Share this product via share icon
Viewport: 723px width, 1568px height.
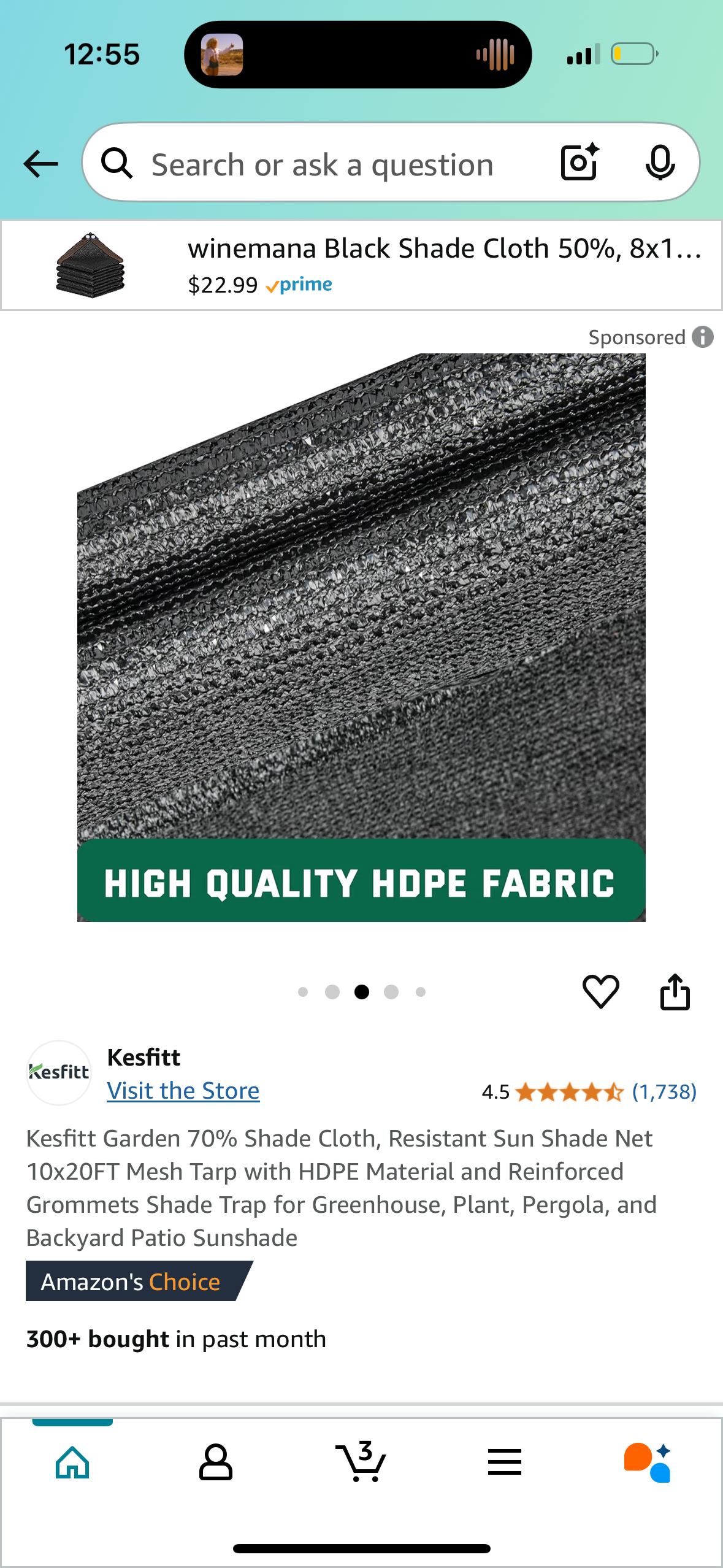(675, 991)
